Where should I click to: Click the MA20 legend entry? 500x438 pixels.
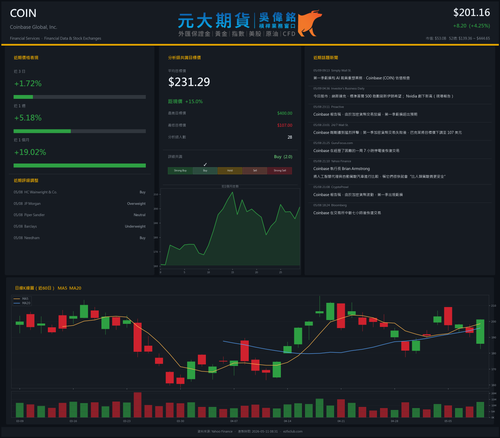22,303
